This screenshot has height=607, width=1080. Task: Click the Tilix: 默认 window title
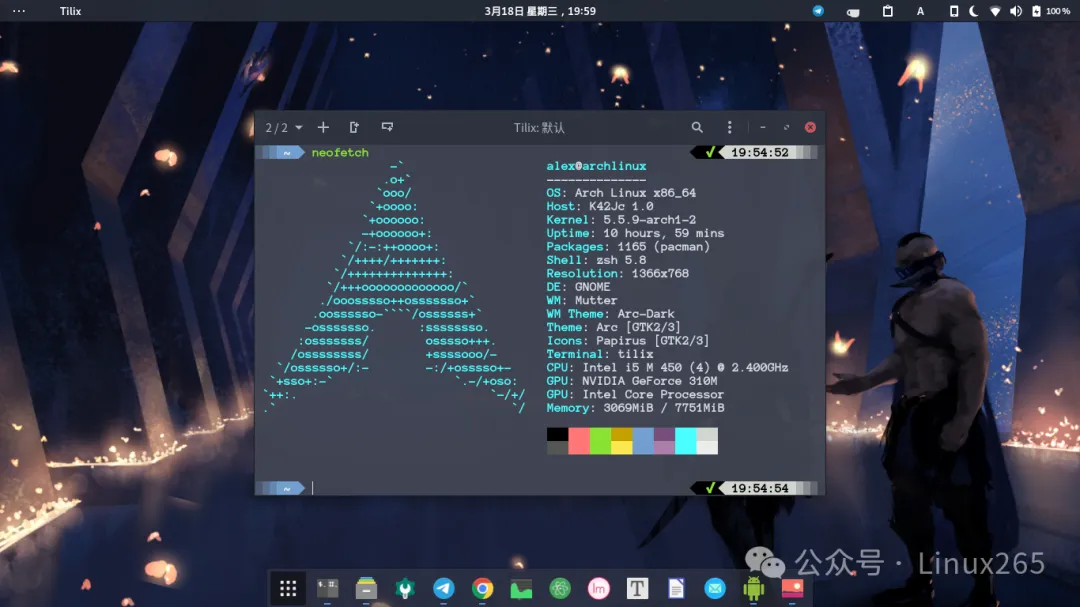pyautogui.click(x=539, y=127)
